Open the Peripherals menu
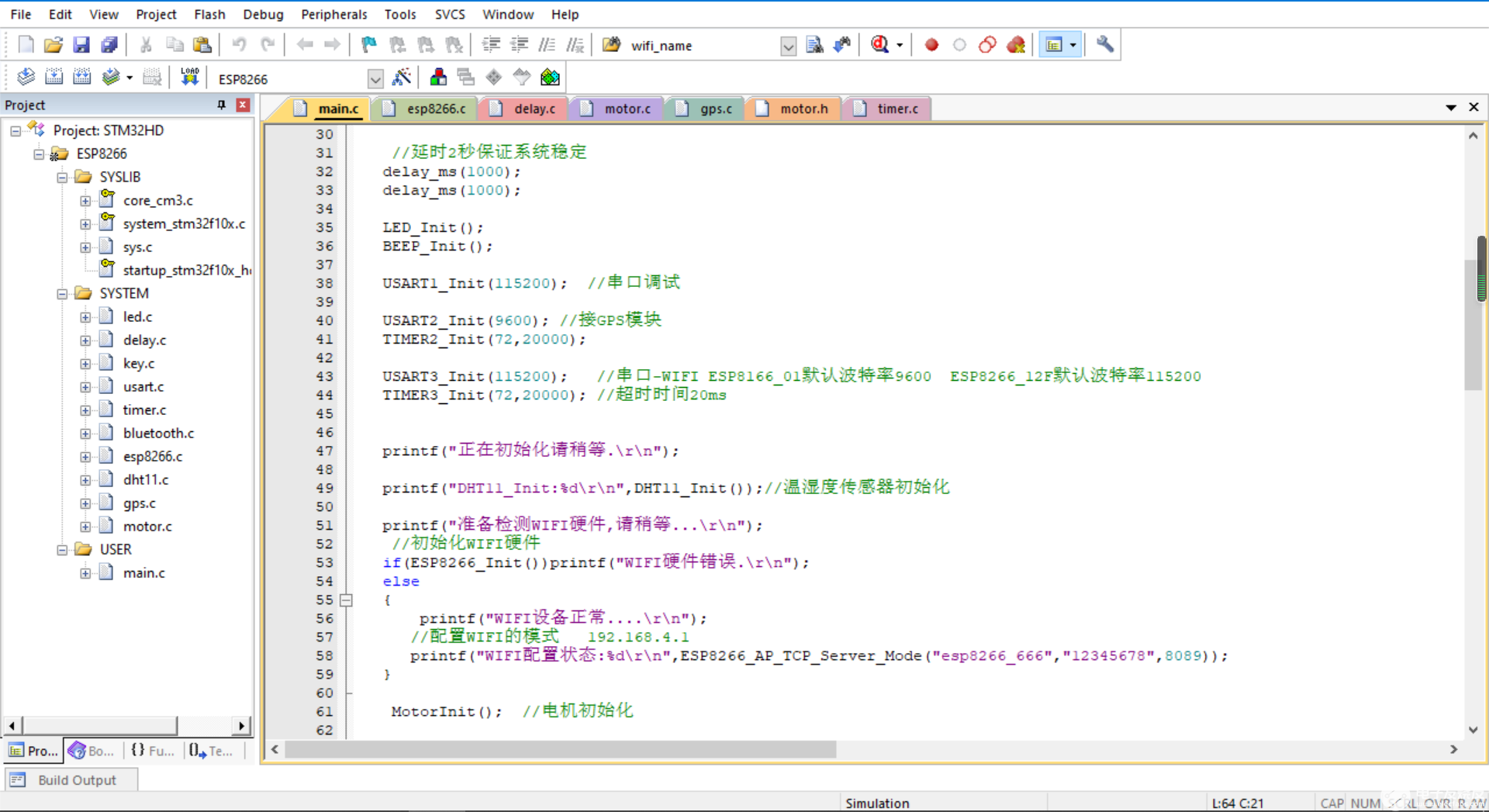This screenshot has height=812, width=1489. point(333,14)
